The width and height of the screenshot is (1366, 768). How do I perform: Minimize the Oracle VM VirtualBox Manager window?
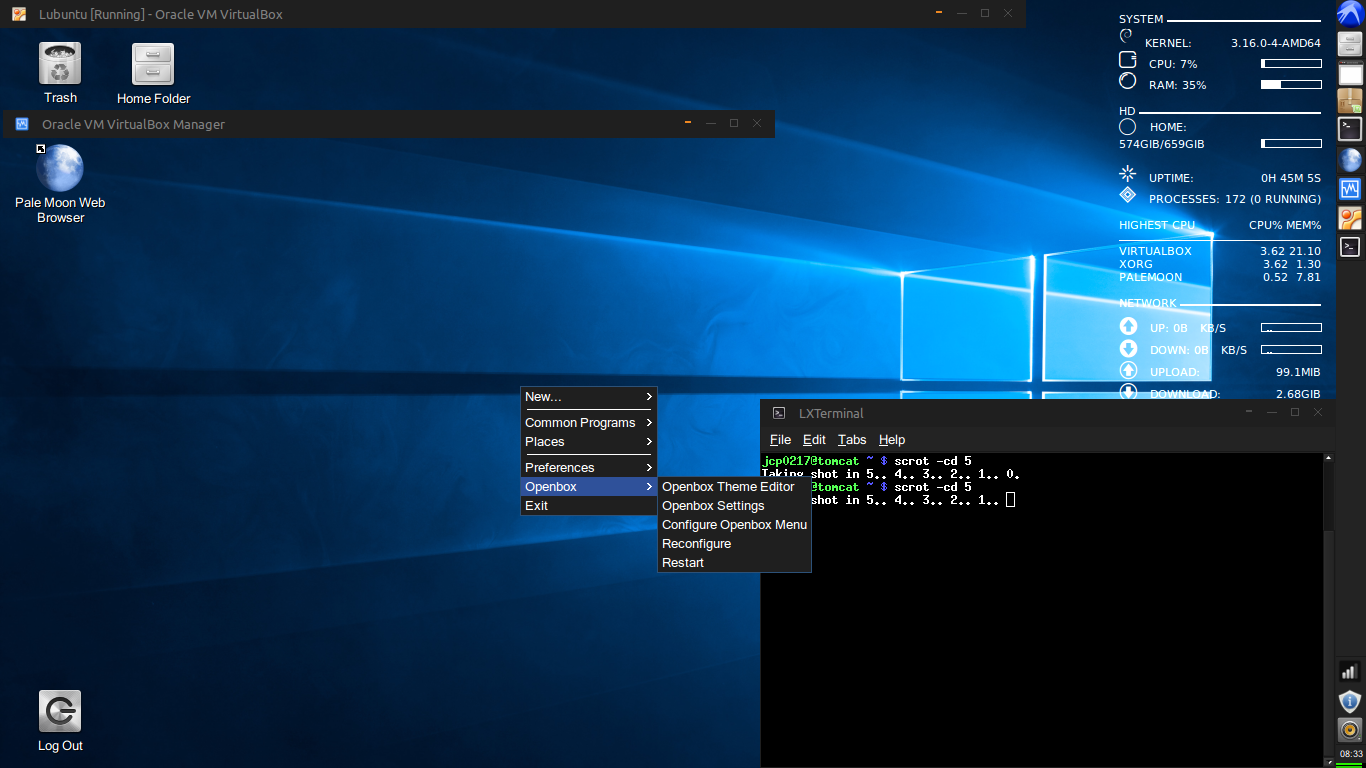point(711,124)
